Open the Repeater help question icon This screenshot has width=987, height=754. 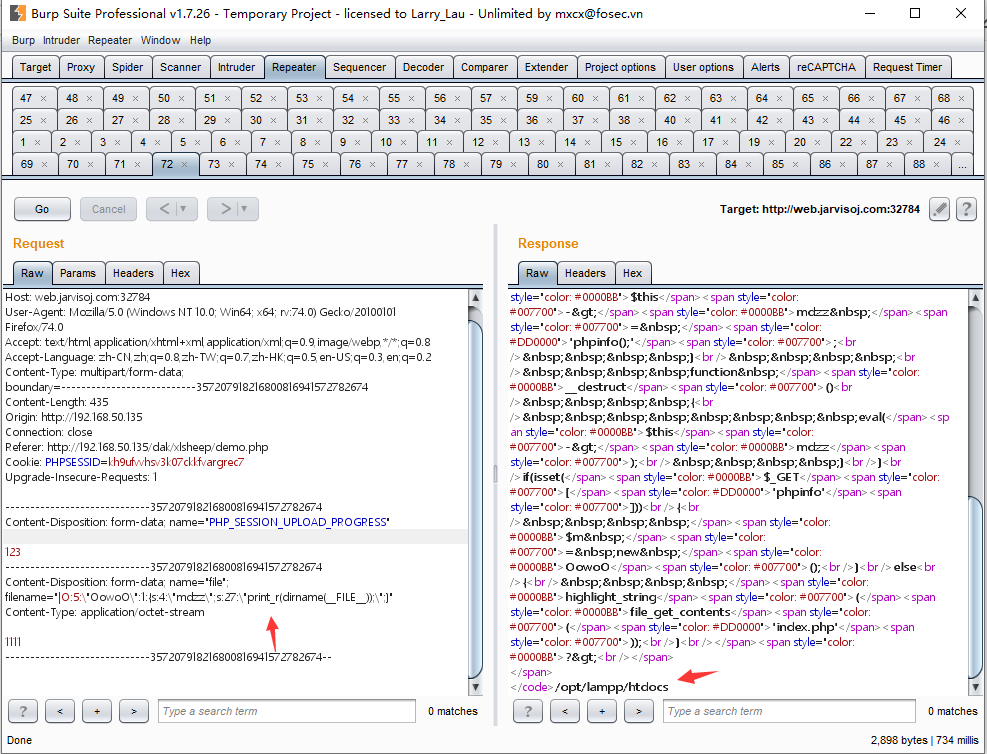pos(966,209)
